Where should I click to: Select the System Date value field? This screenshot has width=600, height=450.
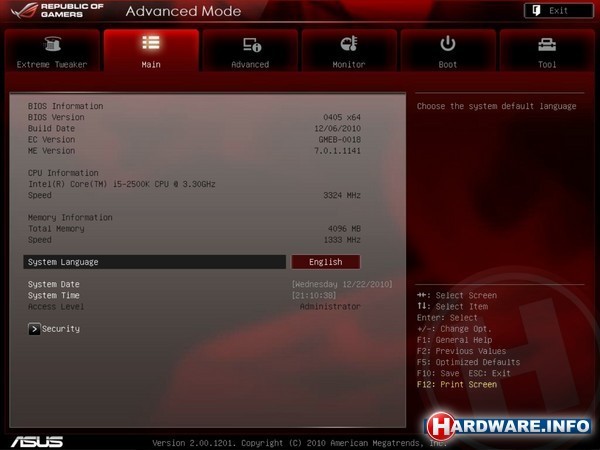pos(325,284)
